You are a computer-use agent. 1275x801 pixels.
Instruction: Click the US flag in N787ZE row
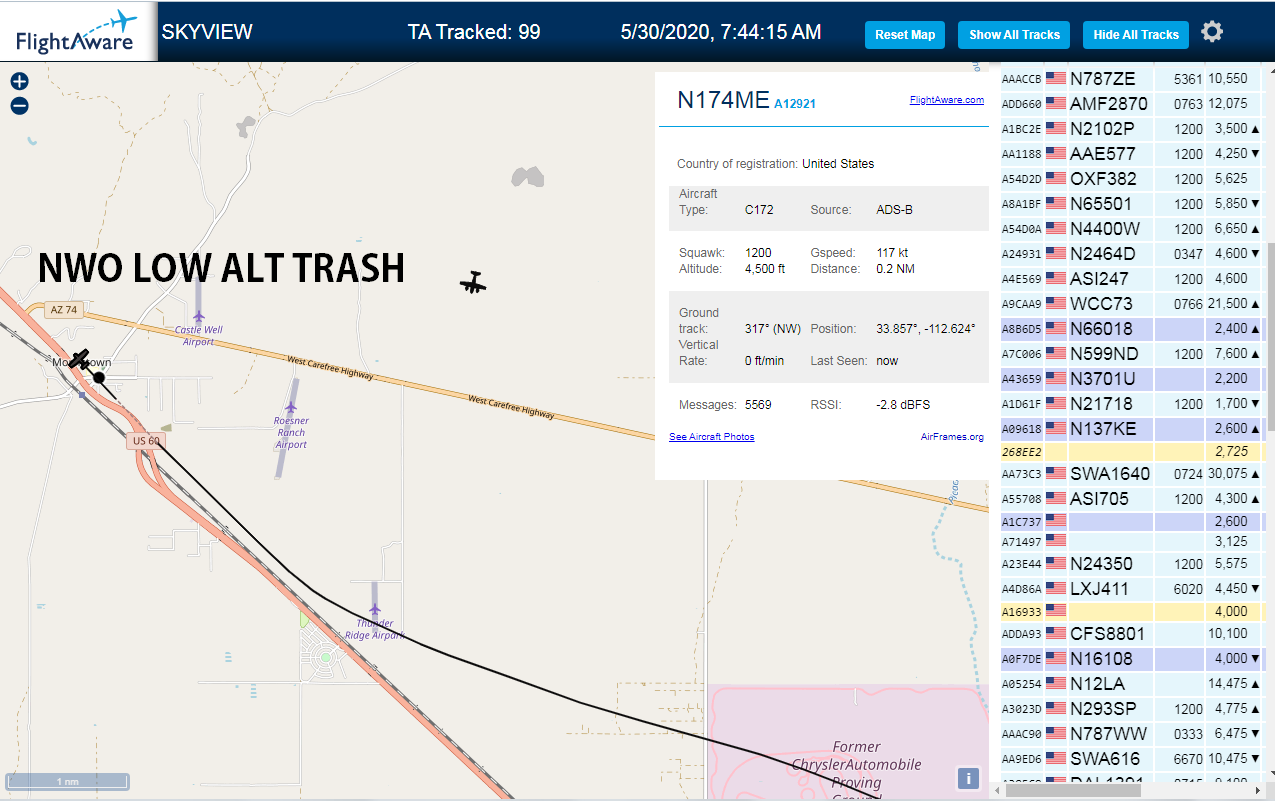pos(1056,78)
